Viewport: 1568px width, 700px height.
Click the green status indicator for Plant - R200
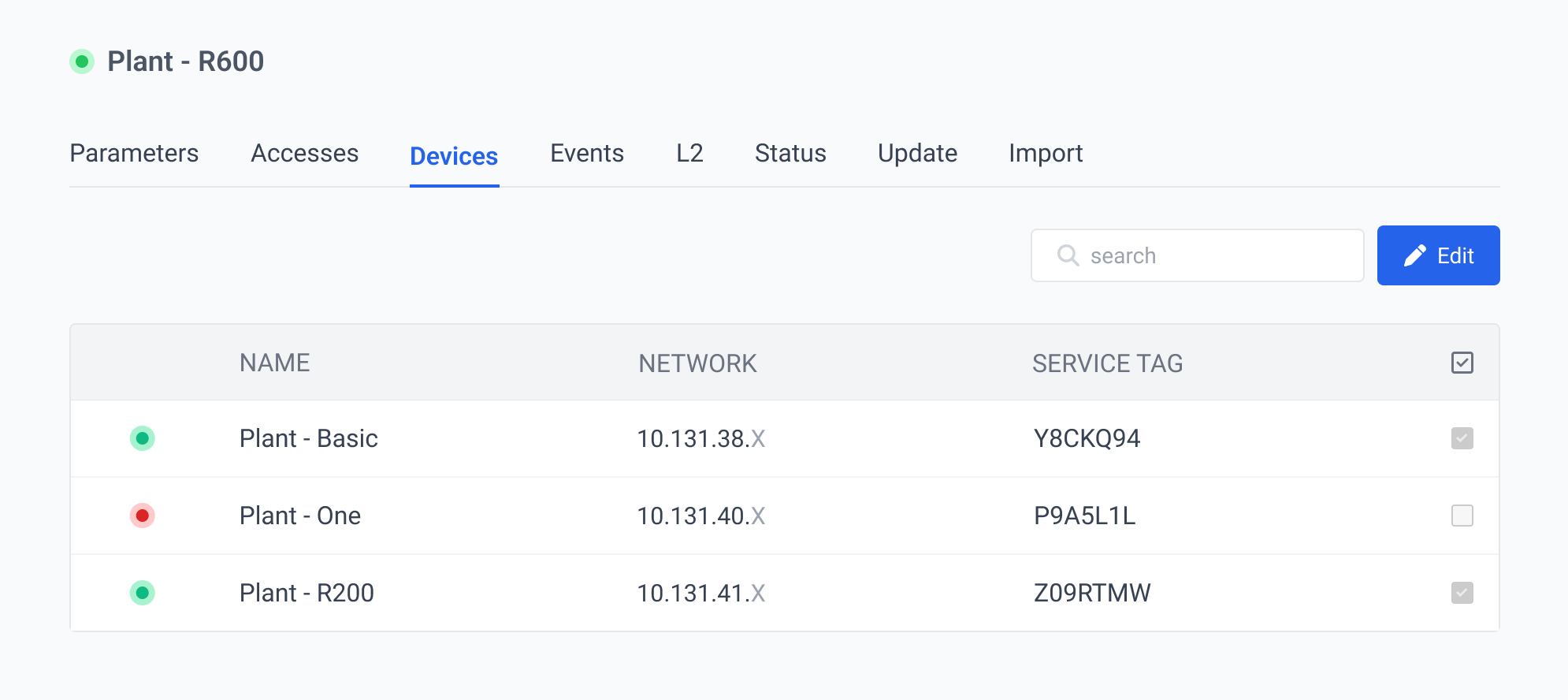[142, 593]
